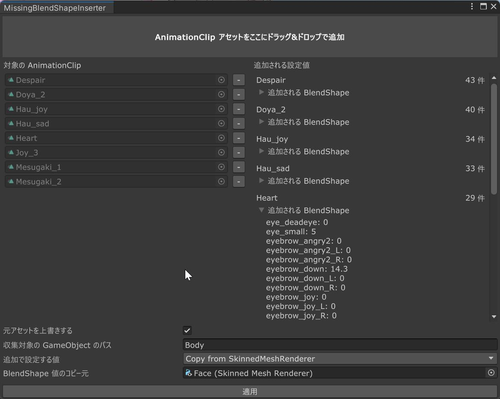
Task: Remove Mesugaki_2 clip with minus button
Action: coord(239,182)
